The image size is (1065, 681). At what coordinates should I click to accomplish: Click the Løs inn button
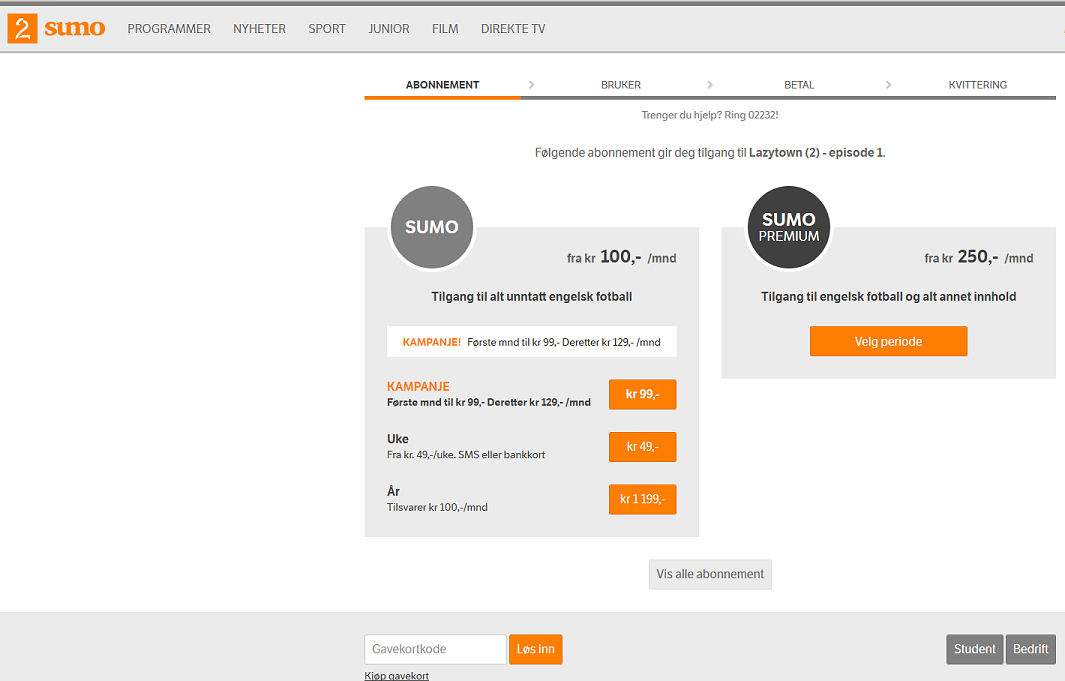coord(535,649)
